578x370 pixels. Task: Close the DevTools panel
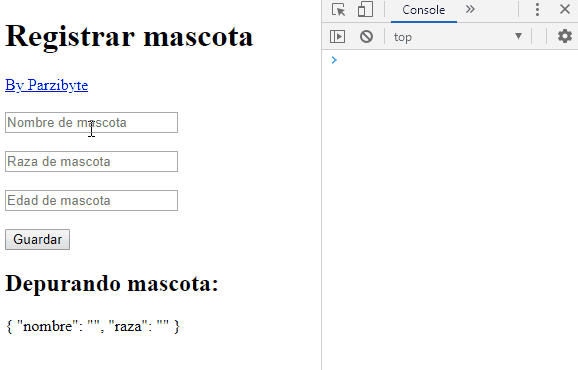click(x=565, y=9)
